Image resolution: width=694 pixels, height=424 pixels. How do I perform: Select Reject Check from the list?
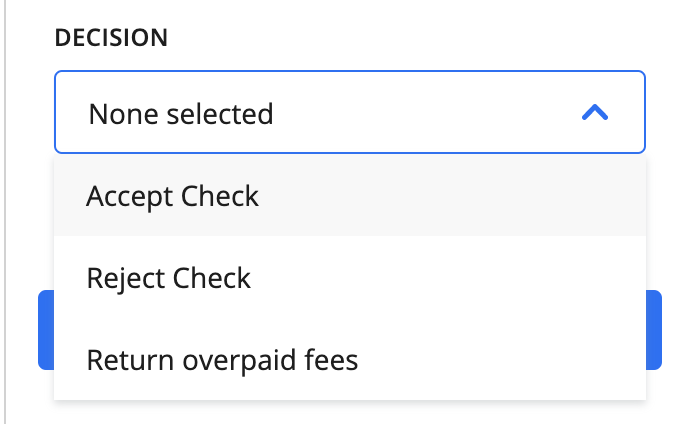tap(350, 278)
